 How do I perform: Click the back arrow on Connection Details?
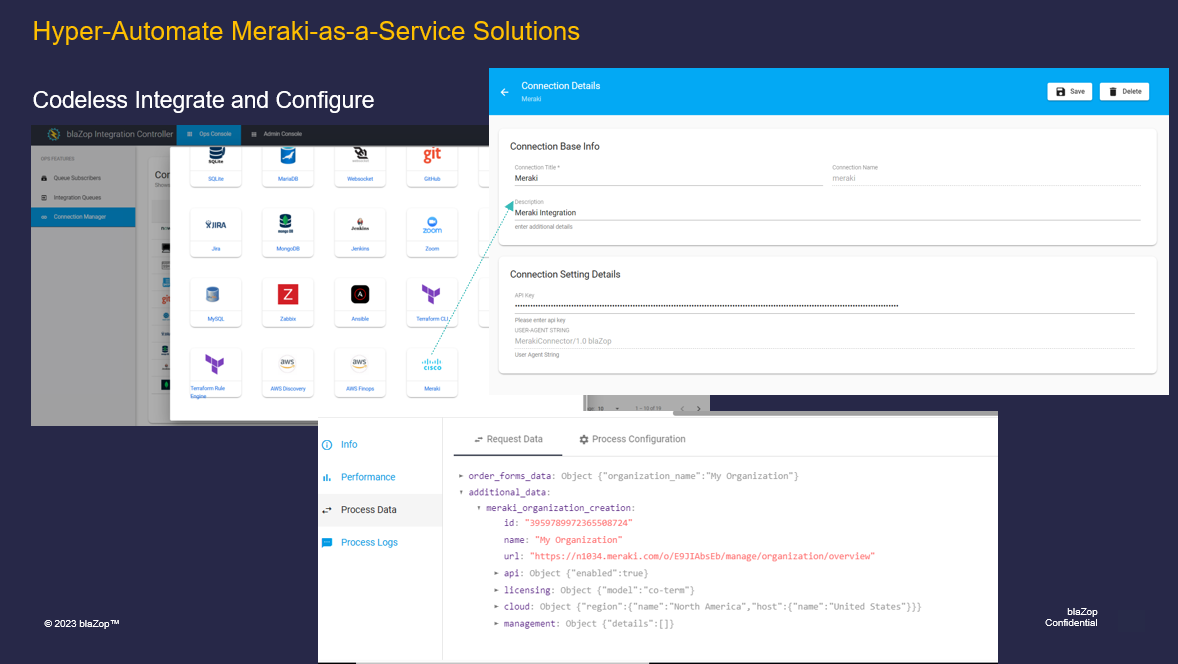pos(504,90)
